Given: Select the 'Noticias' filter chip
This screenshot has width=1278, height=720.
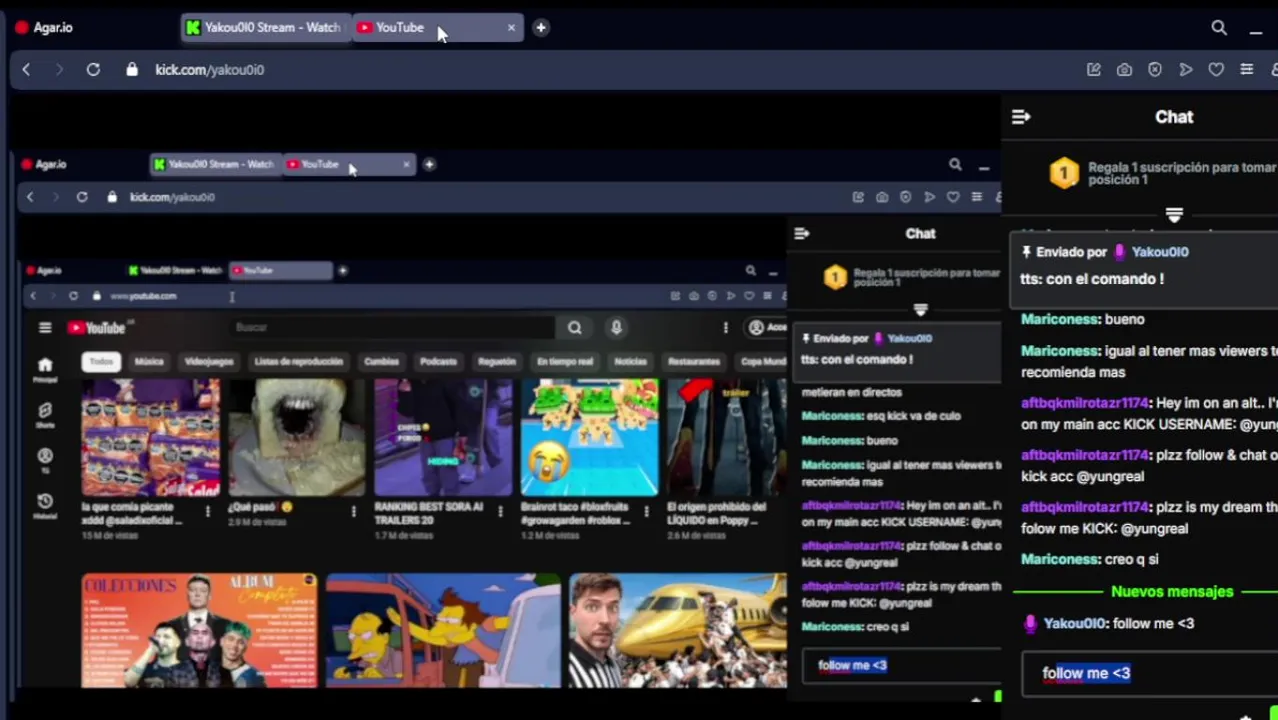Looking at the screenshot, I should [630, 361].
